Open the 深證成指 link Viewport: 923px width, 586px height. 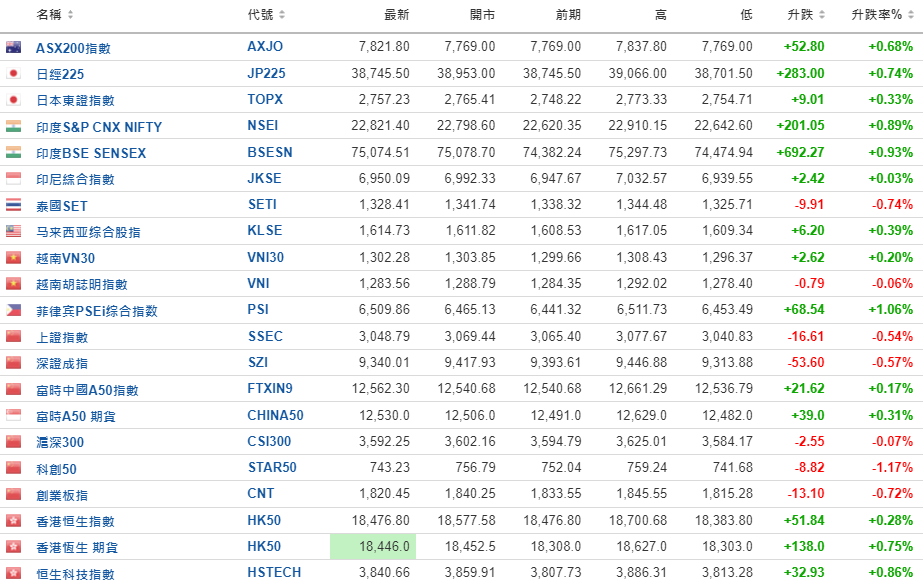pyautogui.click(x=62, y=364)
